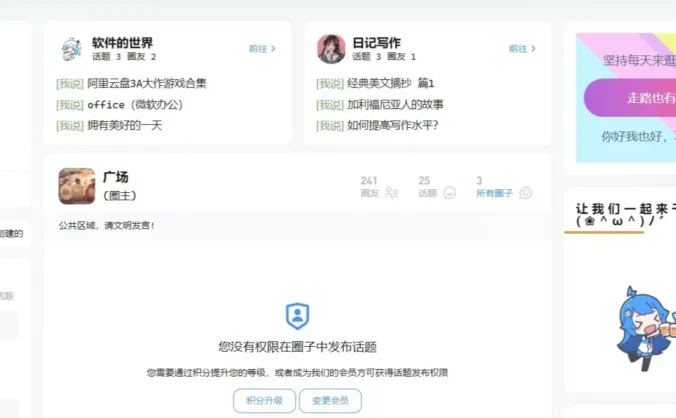Click the 日记写作 circle title
Screen dimensions: 676x418
(x=376, y=43)
